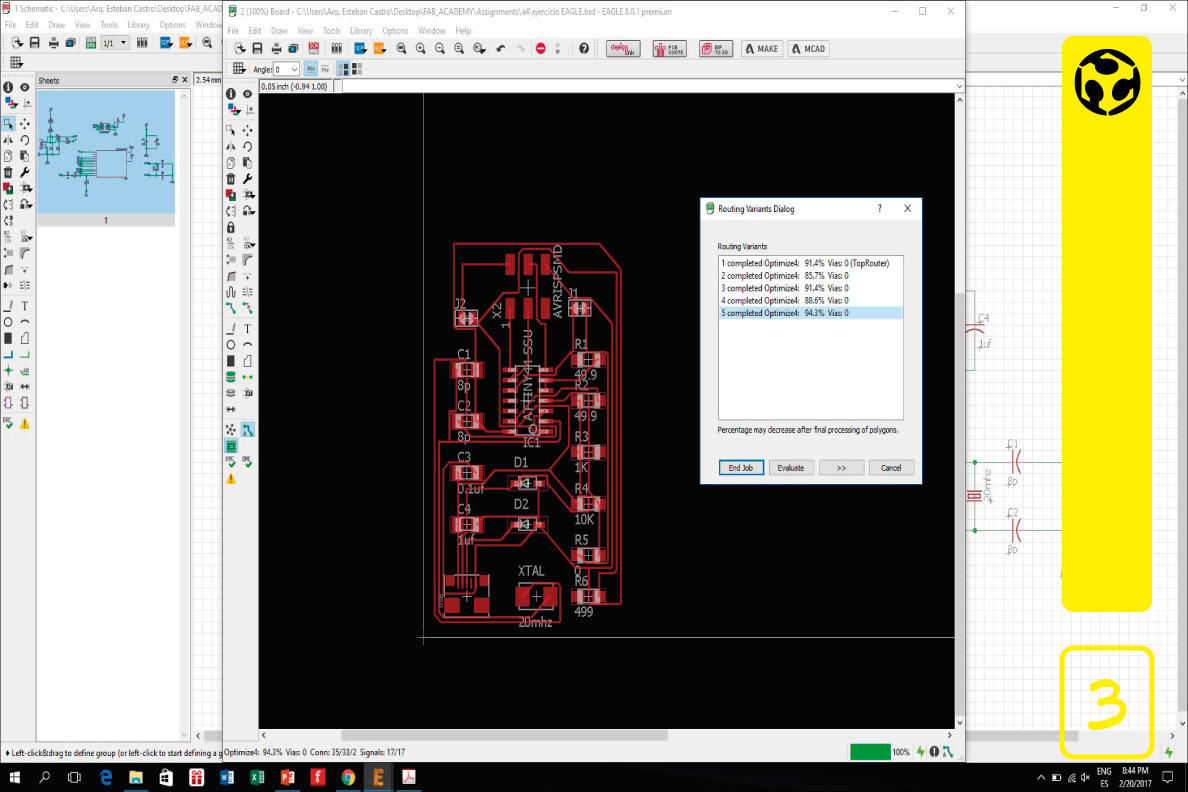The width and height of the screenshot is (1188, 792).
Task: Select the Delete (trash) tool in Board palette
Action: (x=231, y=179)
